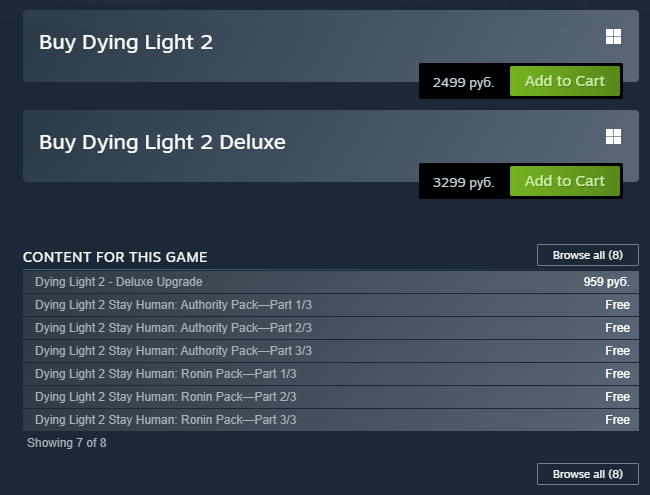Select Ronin Pack—Part 1/3 DLC entry
The width and height of the screenshot is (650, 495).
[165, 374]
